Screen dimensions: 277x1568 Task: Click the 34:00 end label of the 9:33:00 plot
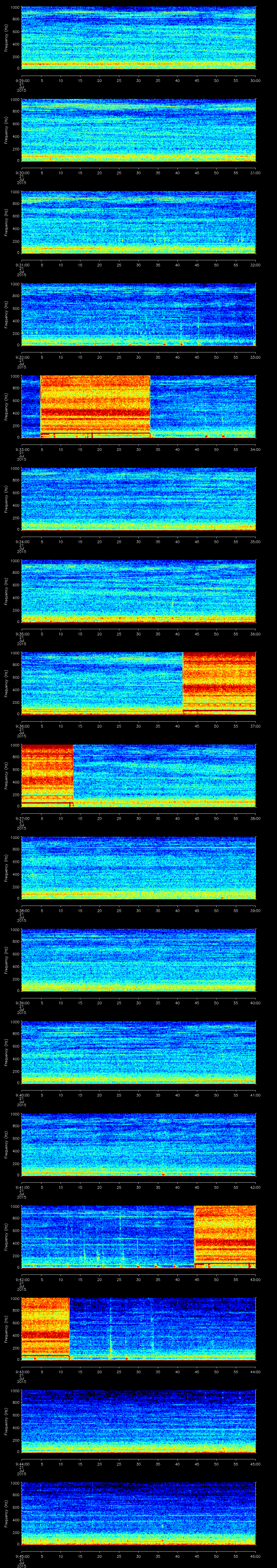pos(255,449)
